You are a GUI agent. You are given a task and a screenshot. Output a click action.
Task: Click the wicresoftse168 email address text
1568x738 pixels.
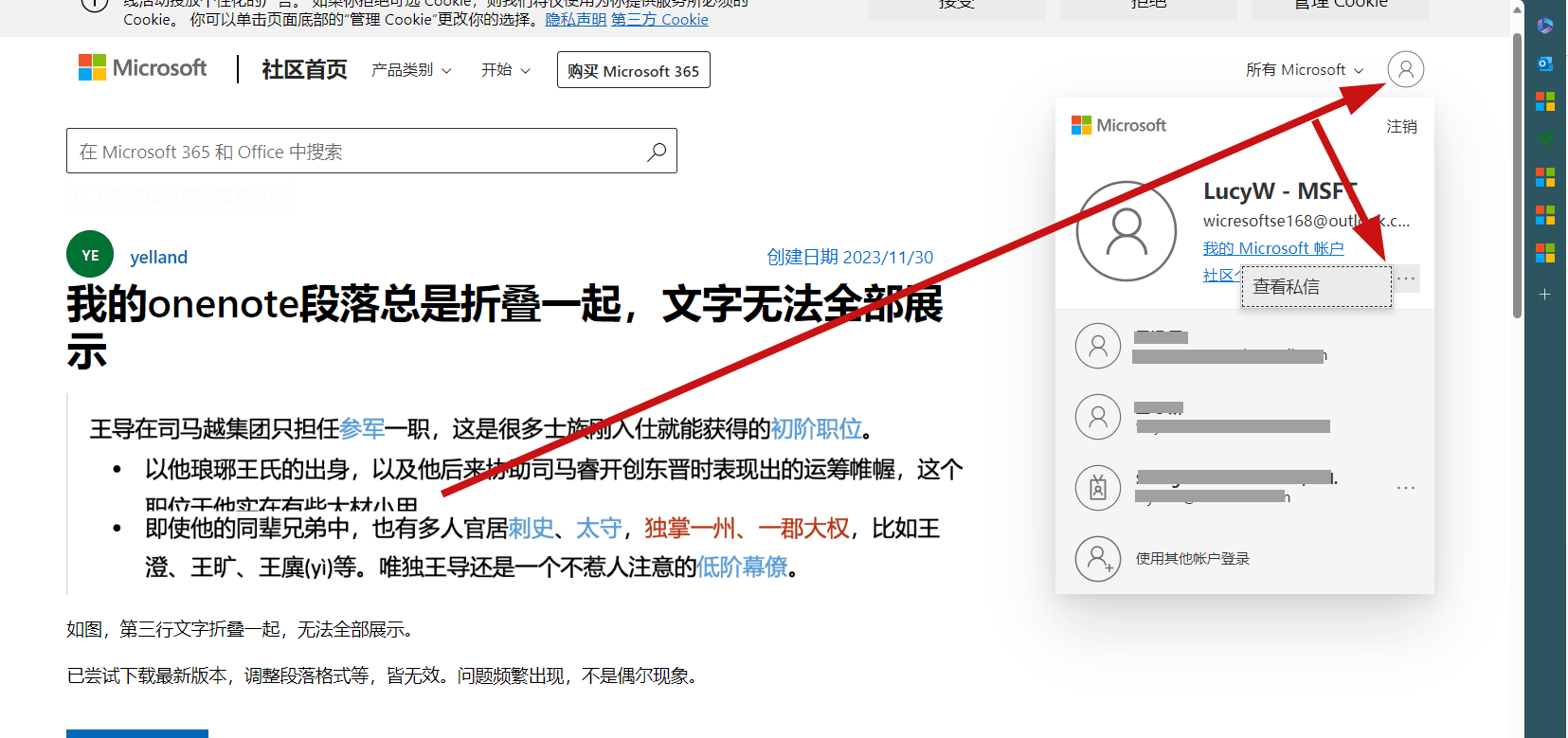[x=1307, y=221]
